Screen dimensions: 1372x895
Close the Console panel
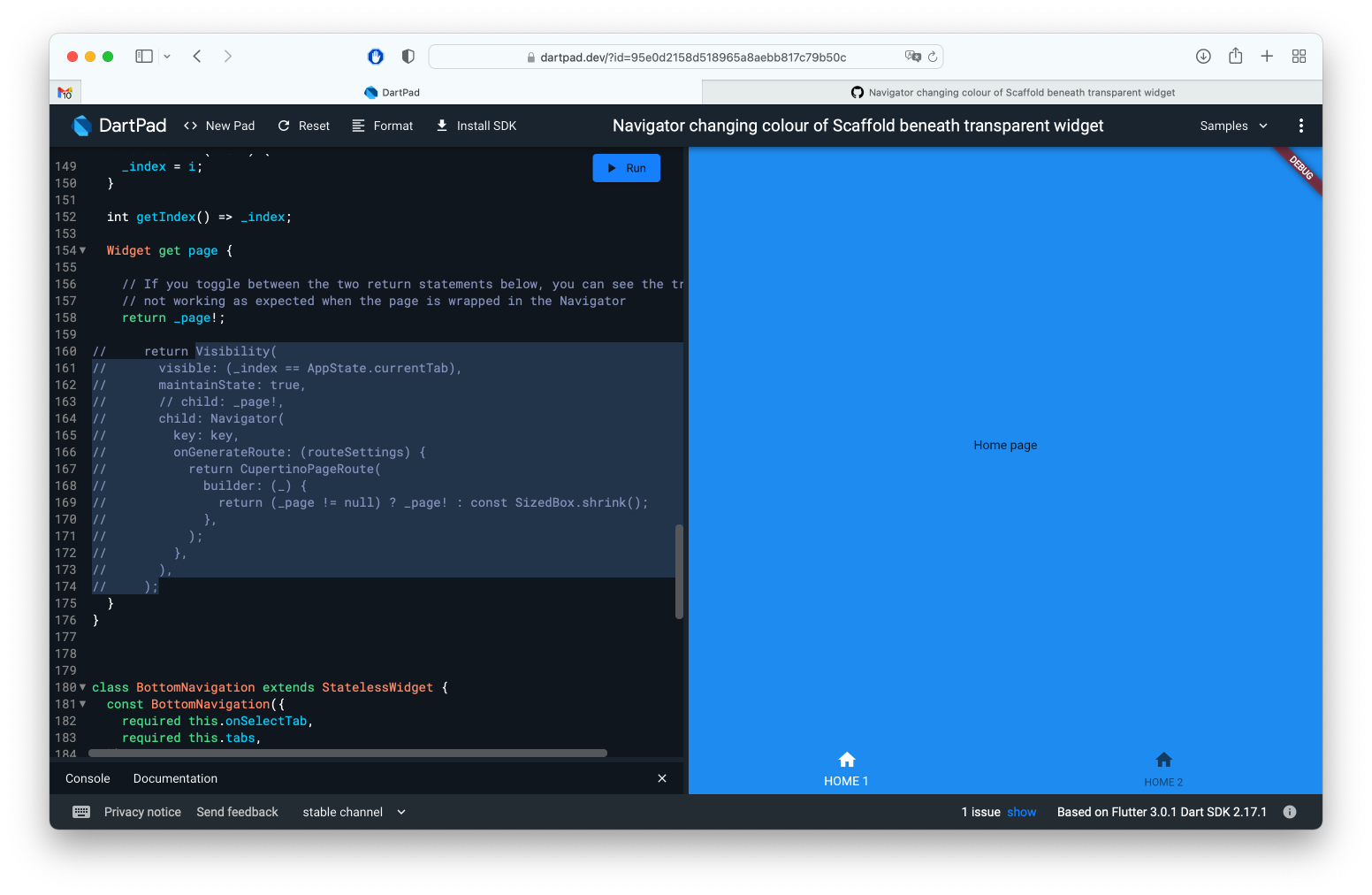(662, 778)
